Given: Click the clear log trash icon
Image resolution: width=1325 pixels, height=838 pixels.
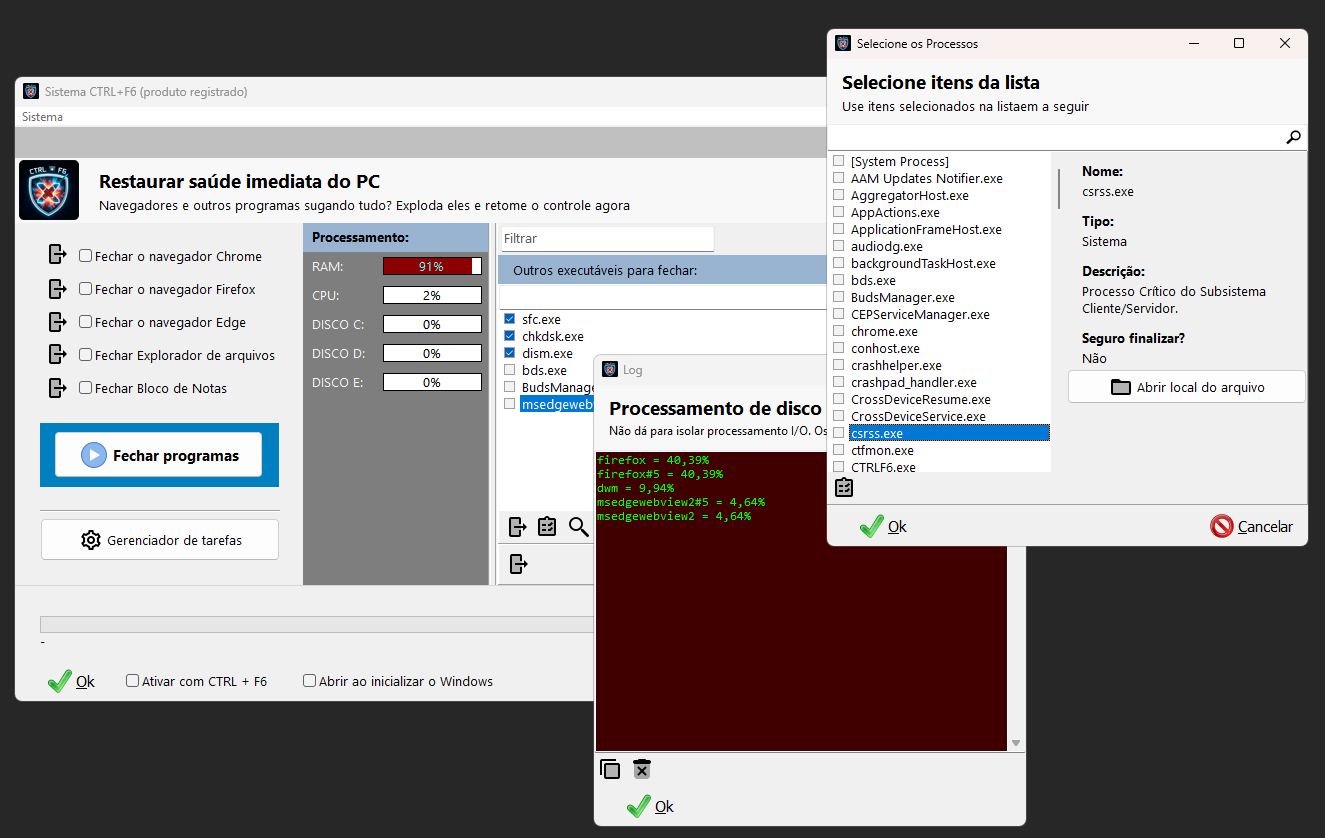Looking at the screenshot, I should [642, 769].
